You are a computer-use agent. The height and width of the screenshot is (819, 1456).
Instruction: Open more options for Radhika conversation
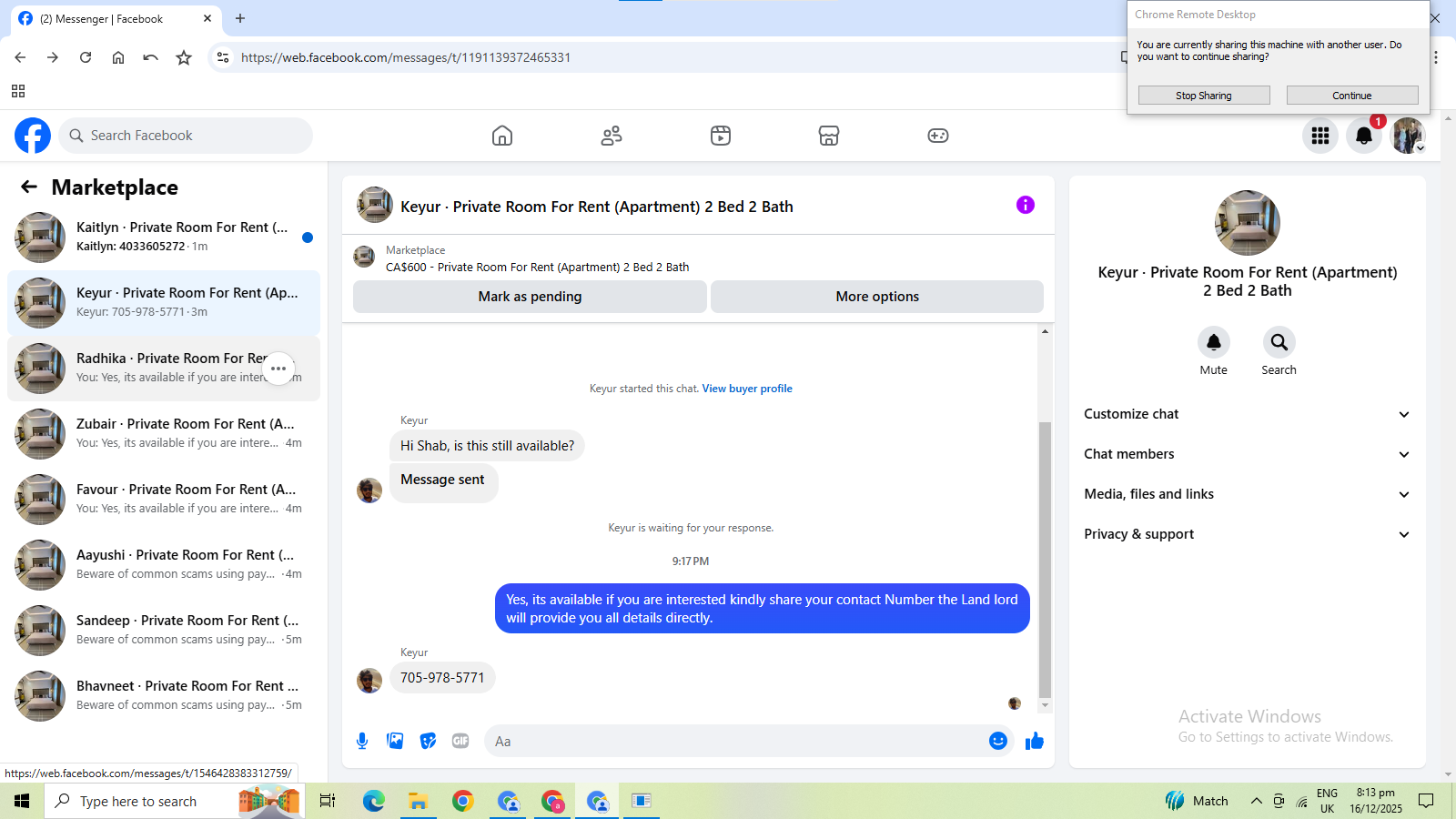(x=278, y=369)
